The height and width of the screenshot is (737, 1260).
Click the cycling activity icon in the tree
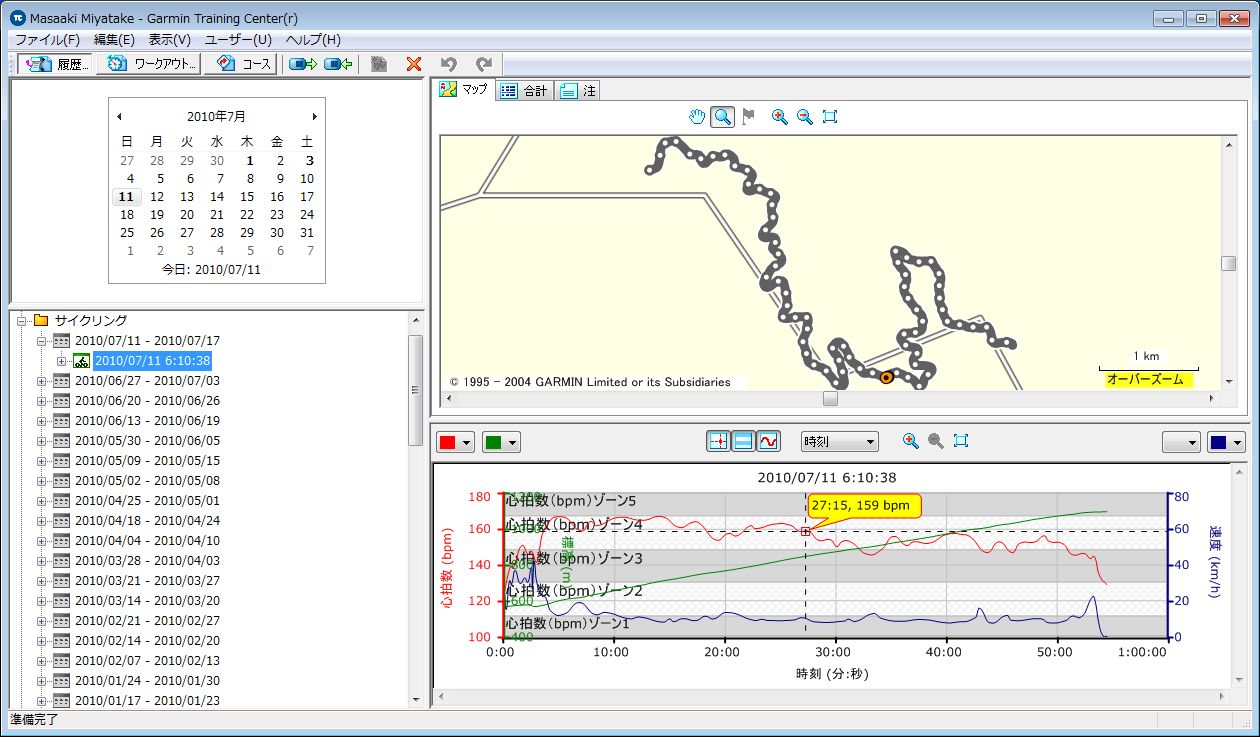click(82, 361)
